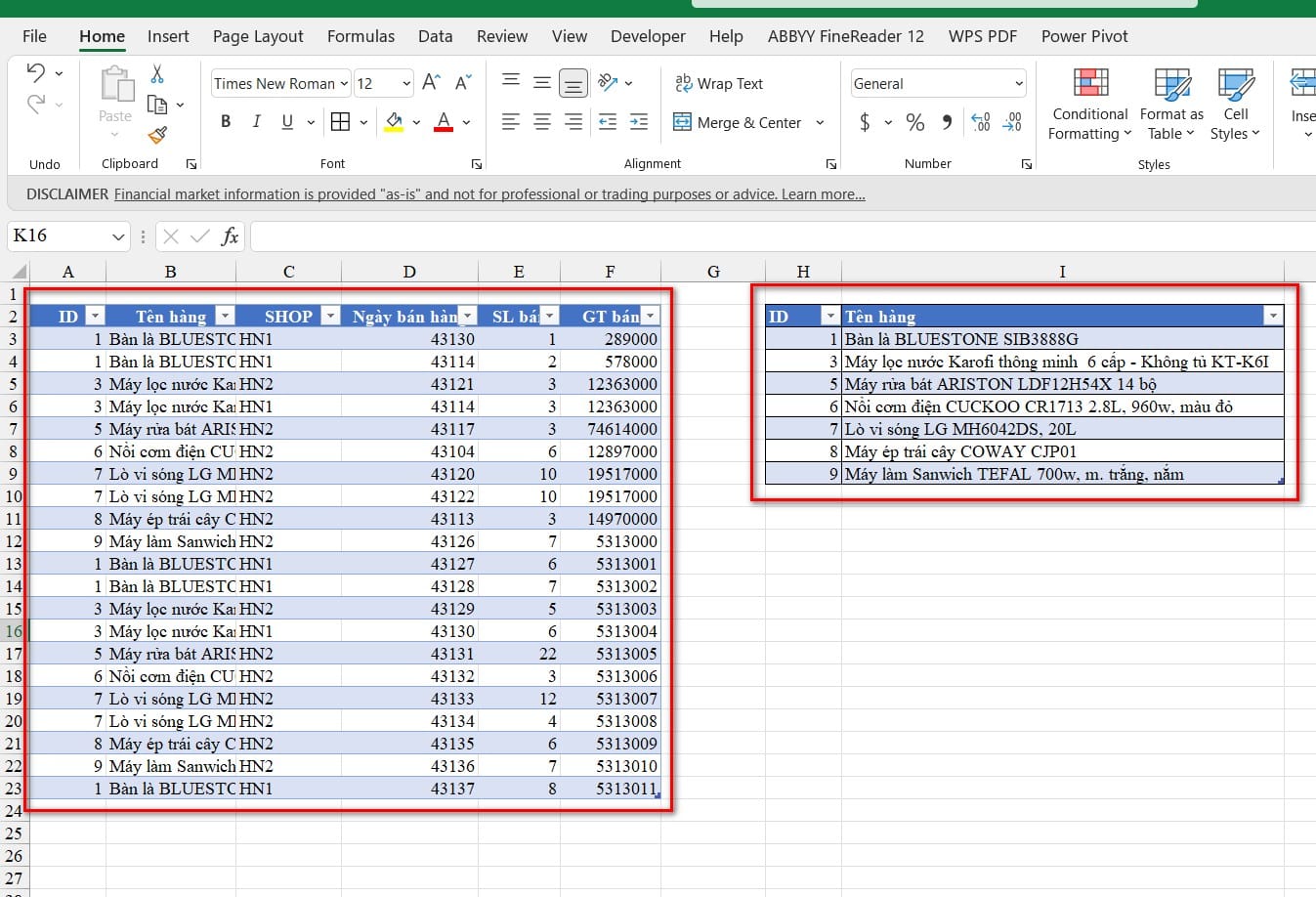The width and height of the screenshot is (1316, 897).
Task: Click the formula bar Enter checkmark
Action: point(200,235)
